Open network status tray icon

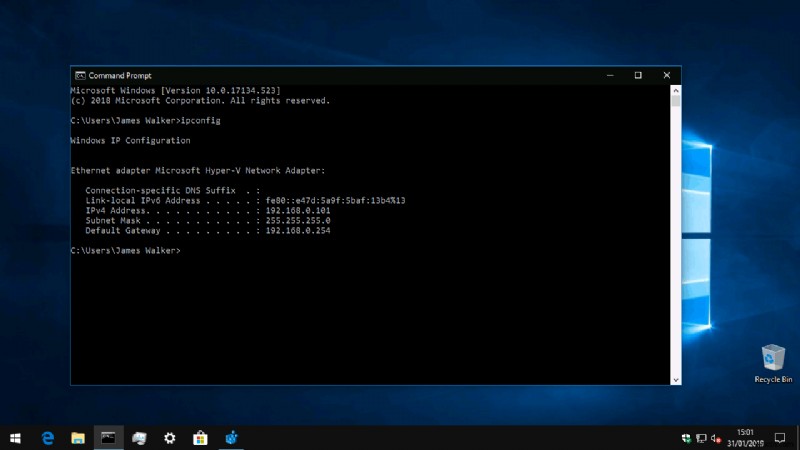tap(701, 438)
